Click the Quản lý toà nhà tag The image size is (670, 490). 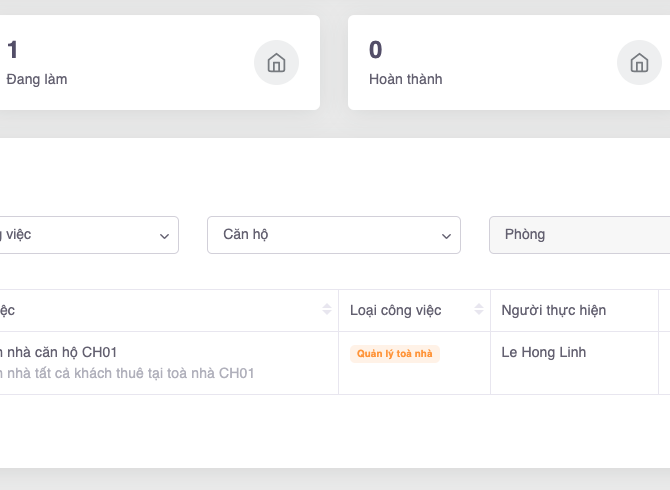tap(395, 354)
